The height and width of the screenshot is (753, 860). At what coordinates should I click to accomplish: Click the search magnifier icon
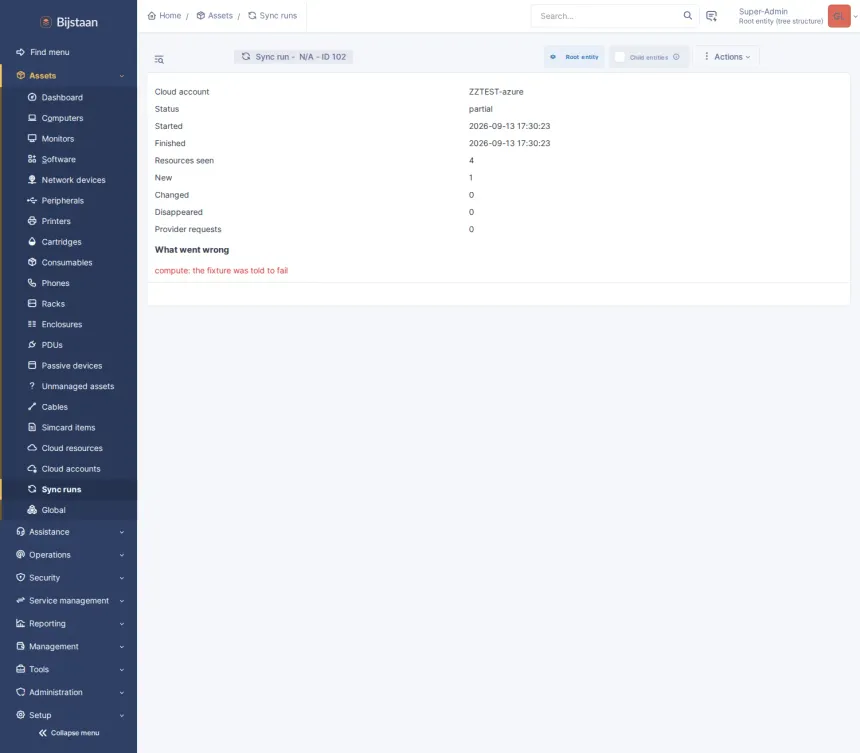point(687,15)
